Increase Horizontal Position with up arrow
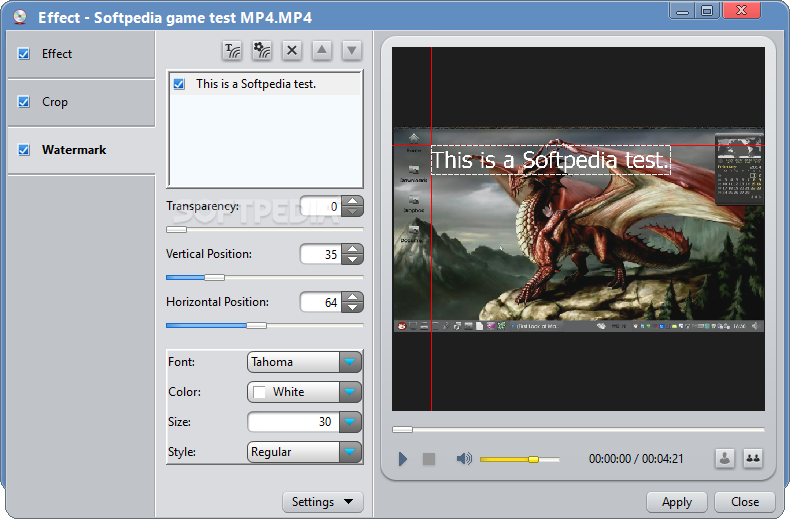790x519 pixels. click(x=352, y=297)
